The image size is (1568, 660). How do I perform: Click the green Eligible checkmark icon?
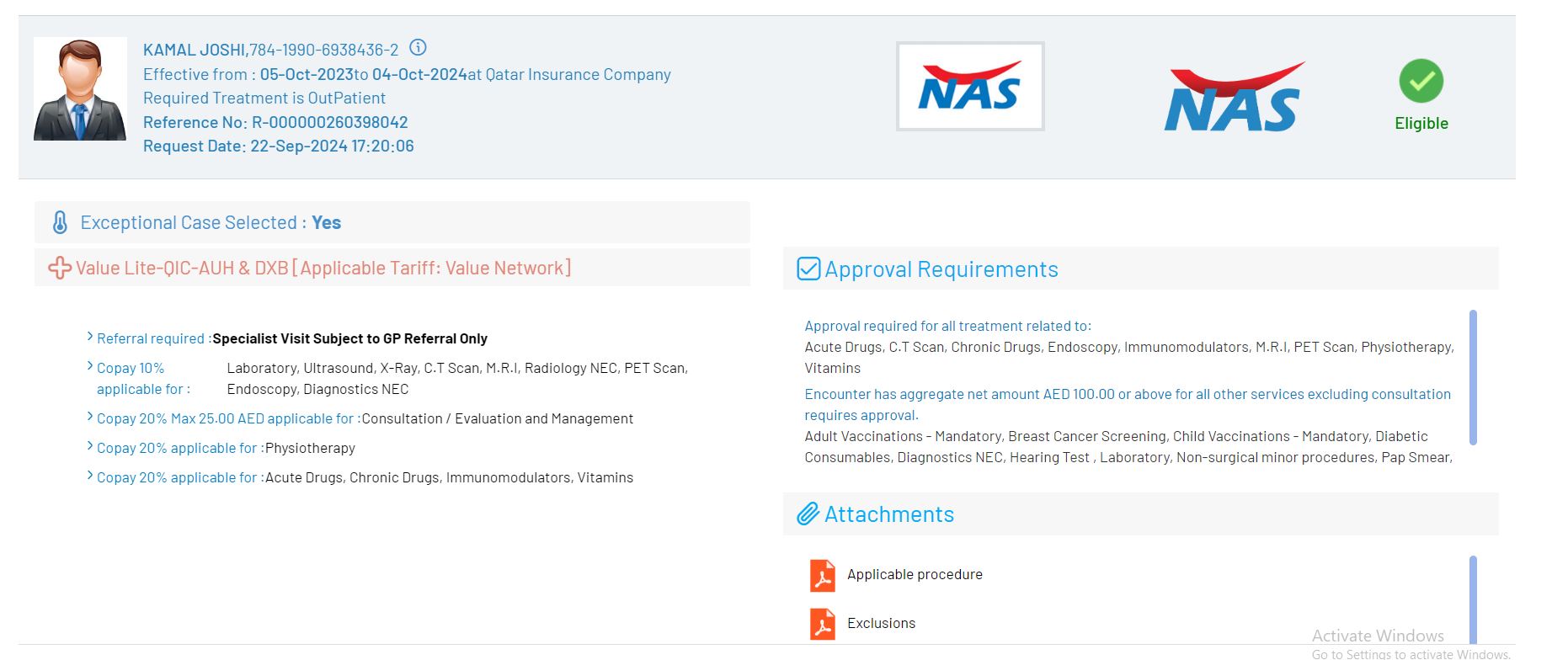[1421, 82]
